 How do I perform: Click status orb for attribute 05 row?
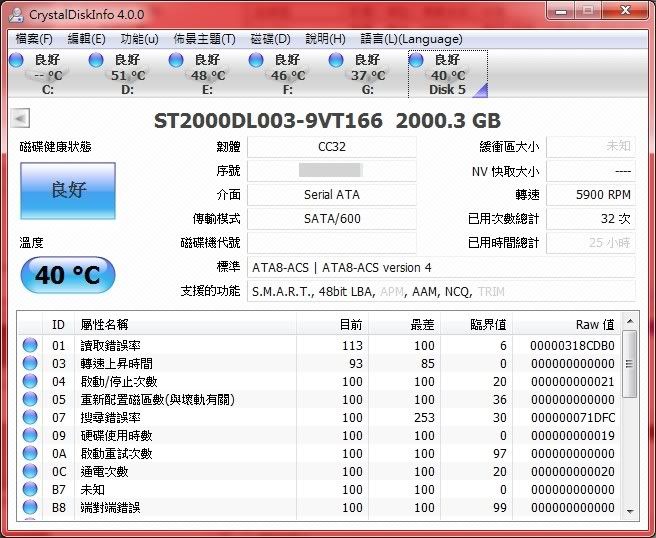(30, 400)
